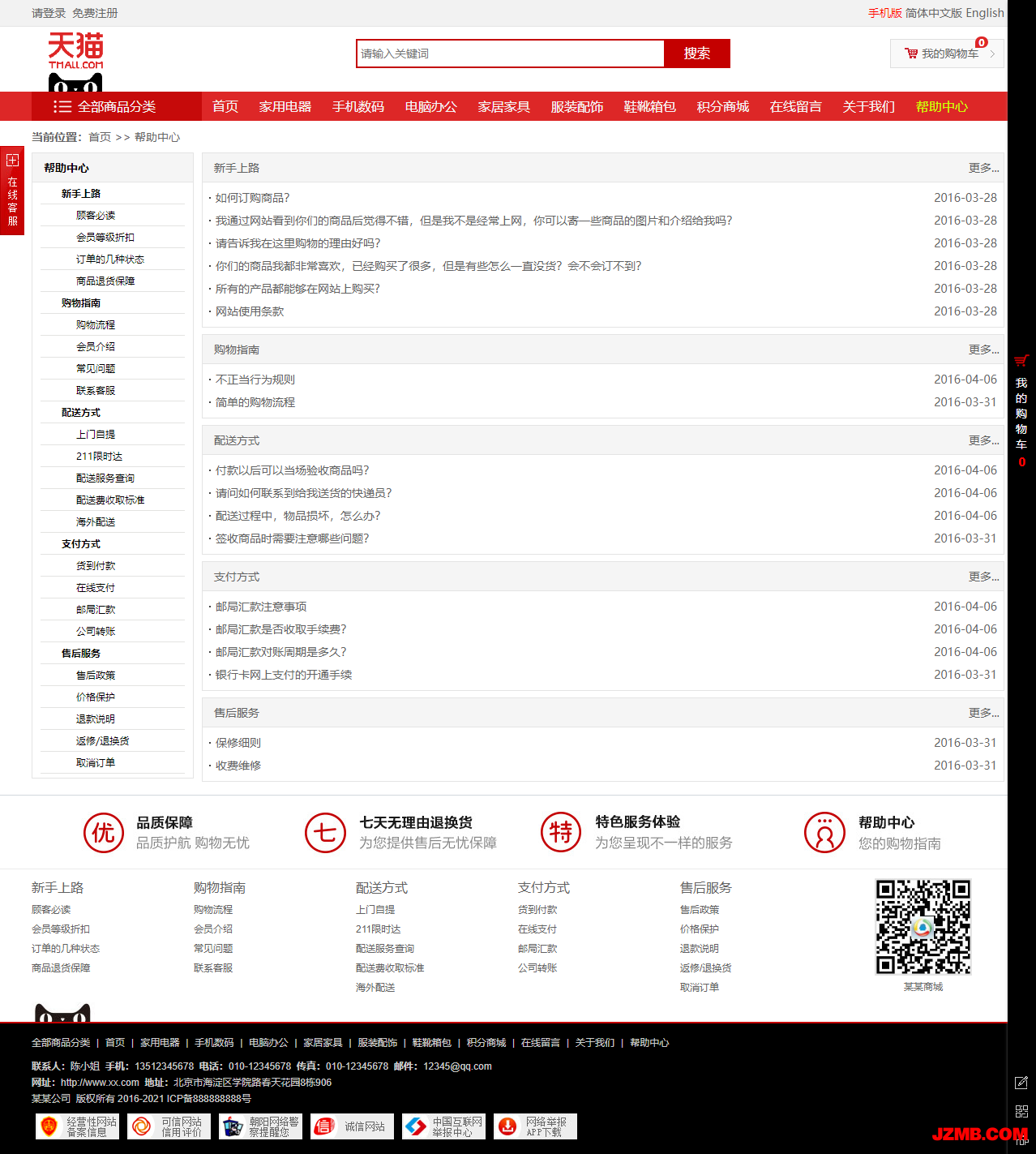
Task: Select 配送方式 heading in left sidebar
Action: (x=81, y=413)
